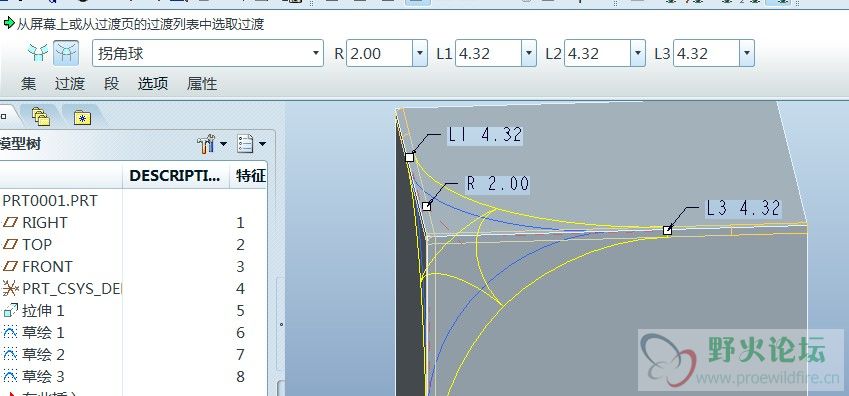Open model tree Settings list menu

pos(252,144)
